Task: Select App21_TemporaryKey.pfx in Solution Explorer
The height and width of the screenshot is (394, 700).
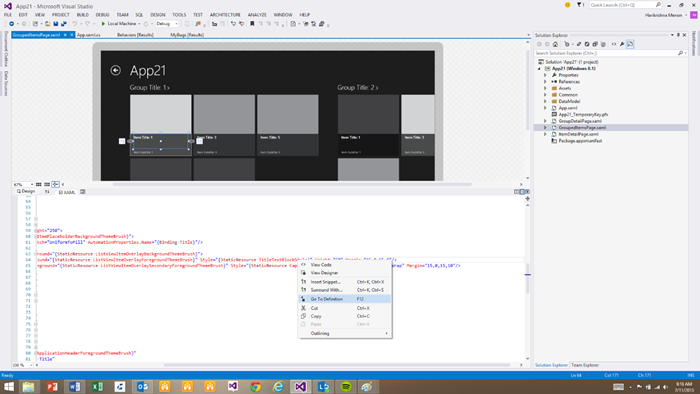Action: [583, 114]
